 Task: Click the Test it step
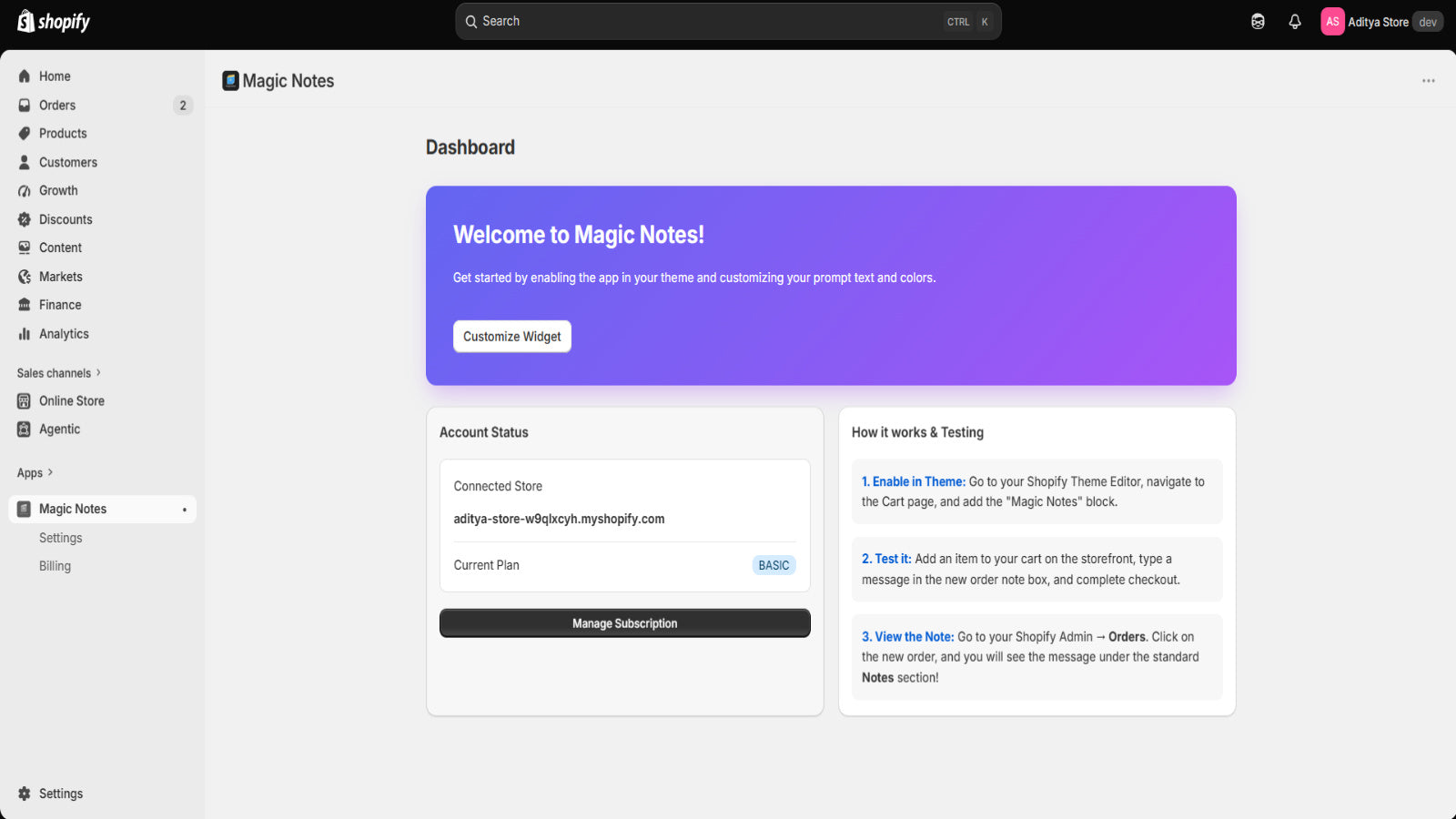click(1037, 570)
